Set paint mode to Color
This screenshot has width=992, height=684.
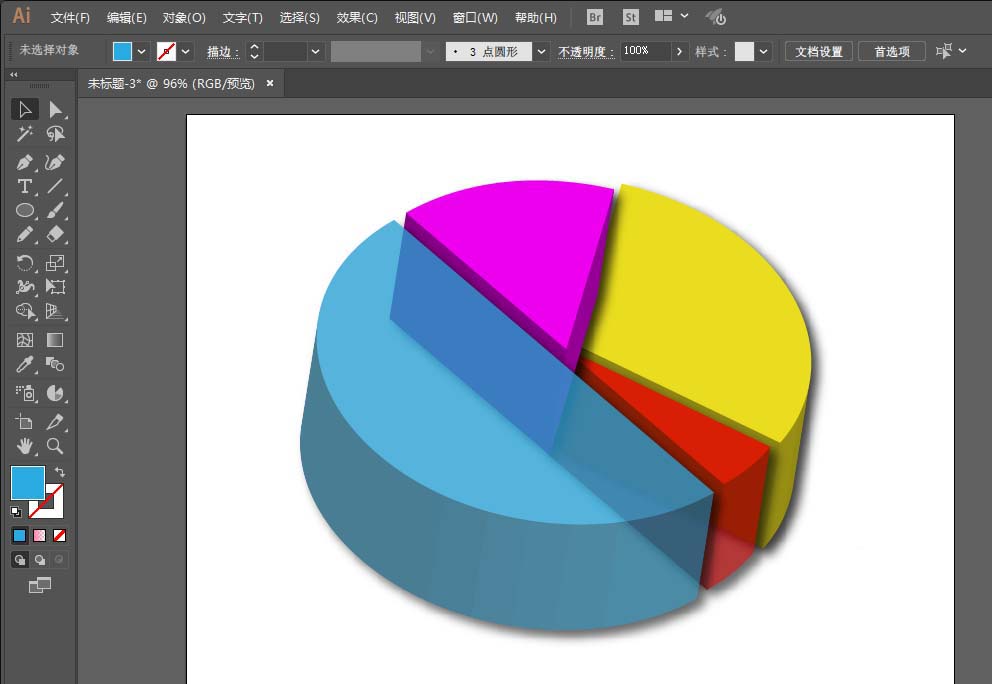tap(20, 536)
